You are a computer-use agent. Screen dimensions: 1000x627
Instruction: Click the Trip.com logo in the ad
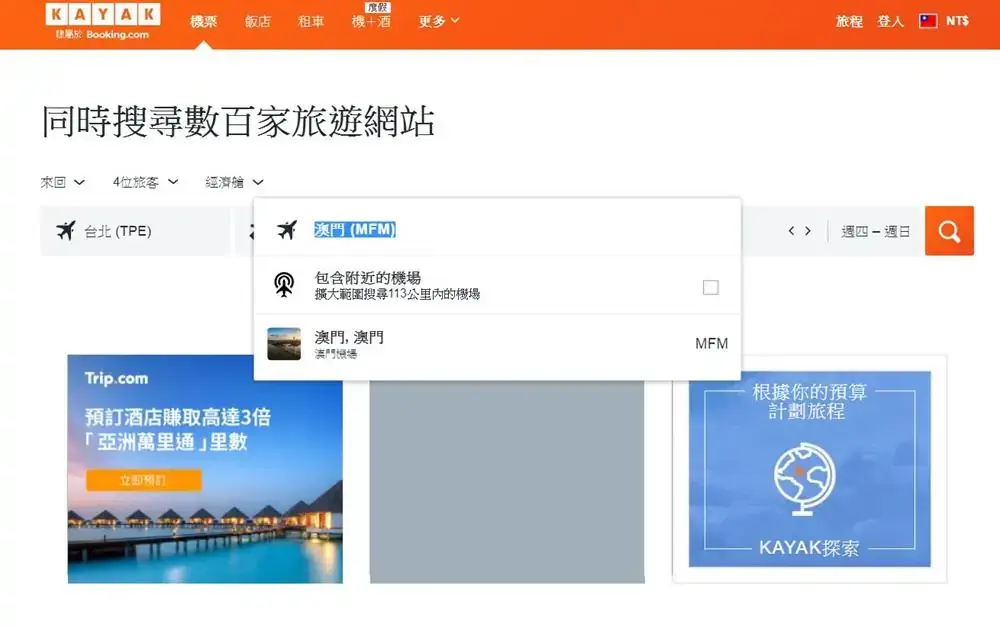(x=116, y=378)
